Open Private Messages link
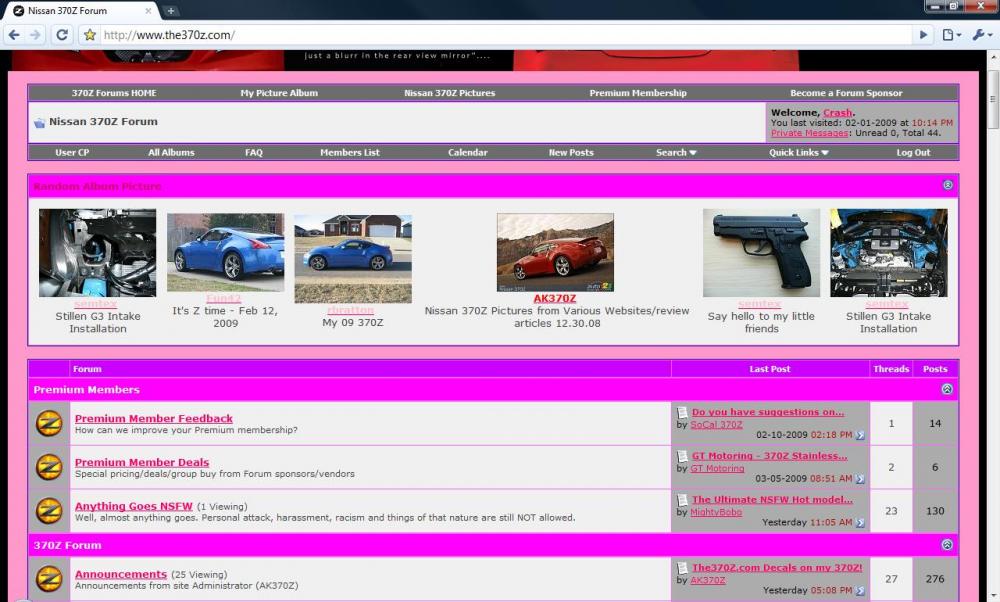Image resolution: width=1000 pixels, height=602 pixels. point(809,133)
